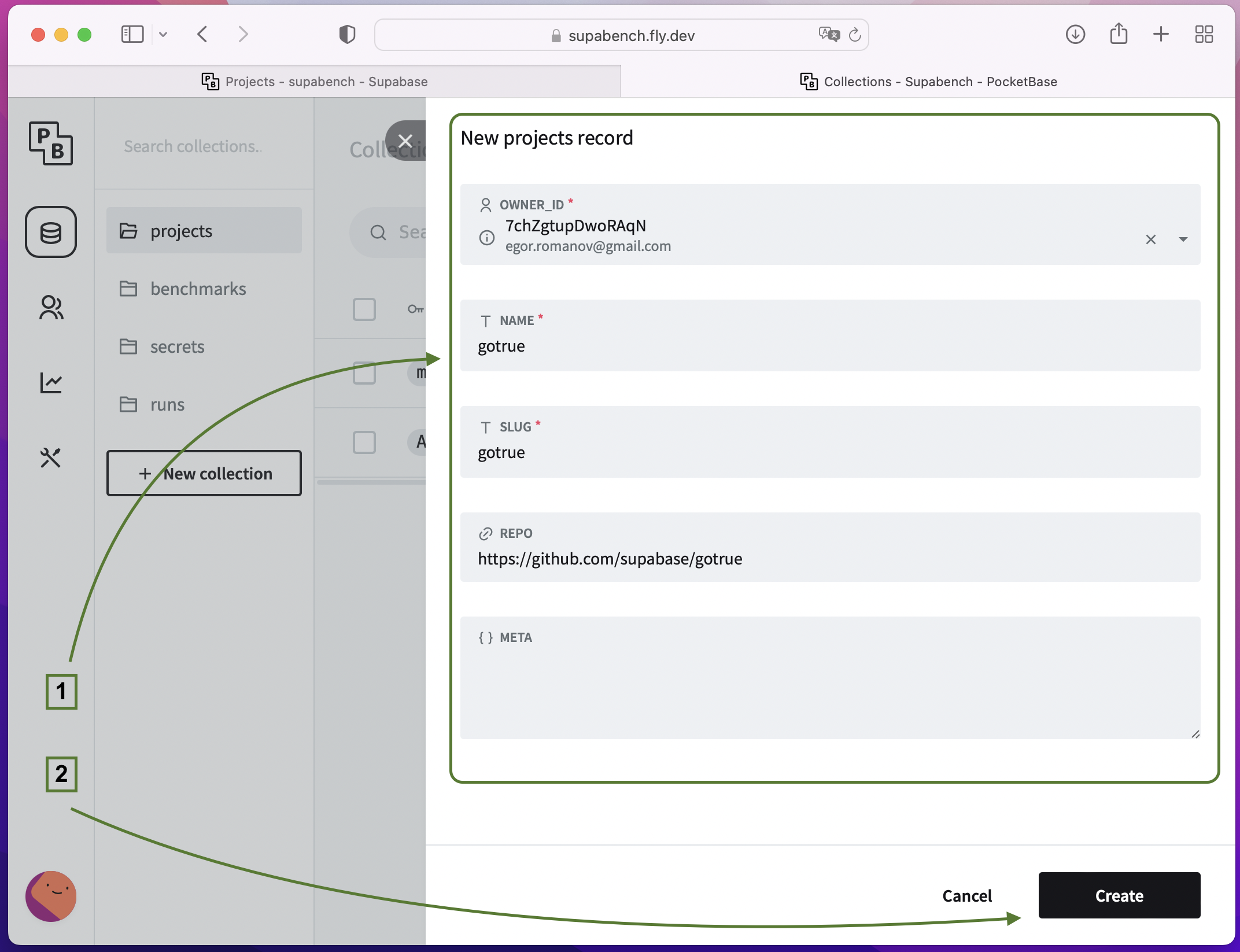The height and width of the screenshot is (952, 1240).
Task: Toggle the Safari sidebar icon
Action: coord(132,34)
